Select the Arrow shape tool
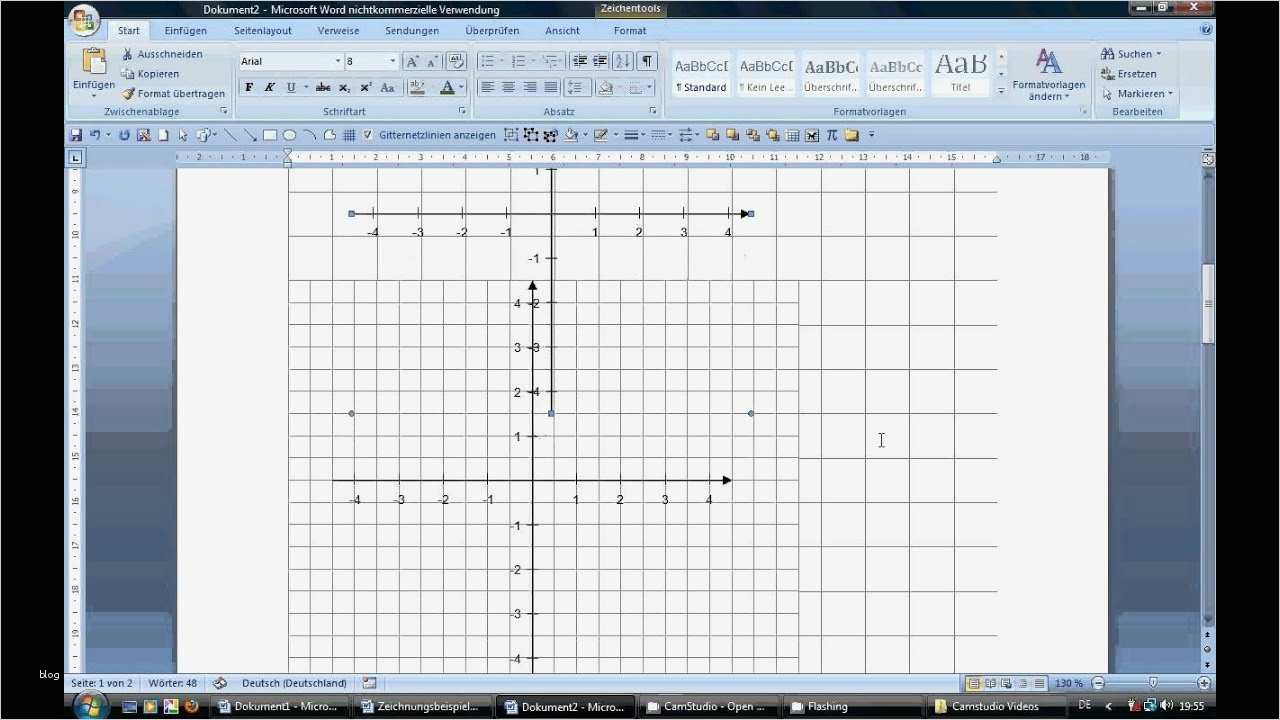Viewport: 1280px width, 720px height. point(250,135)
